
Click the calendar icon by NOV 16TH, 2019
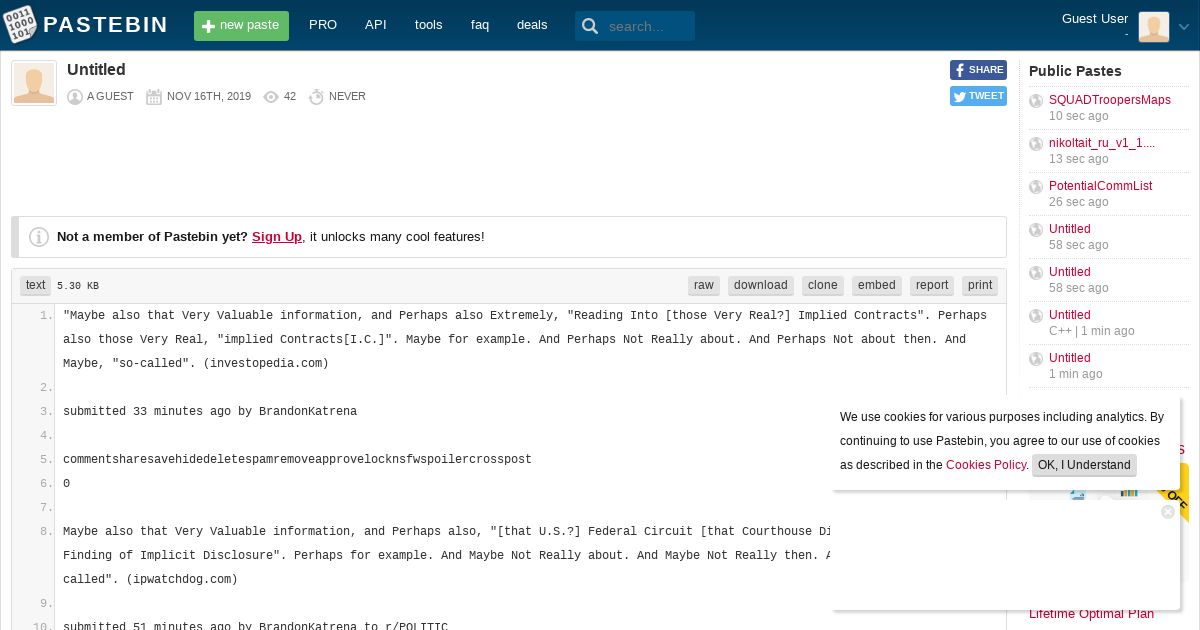[154, 97]
